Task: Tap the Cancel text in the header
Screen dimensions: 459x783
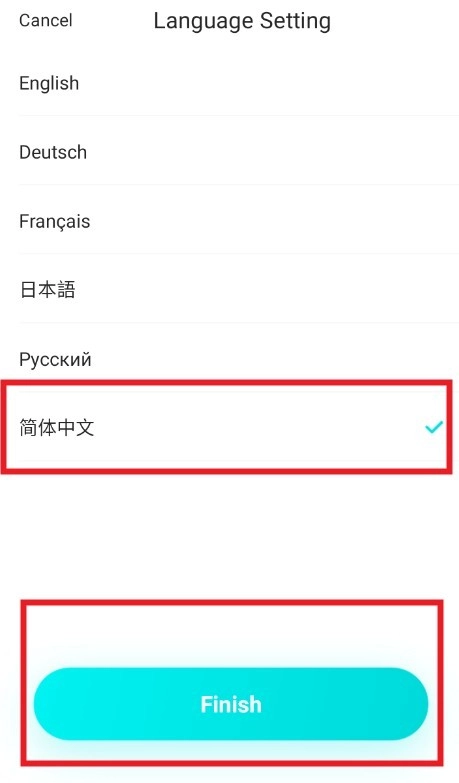Action: coord(45,20)
